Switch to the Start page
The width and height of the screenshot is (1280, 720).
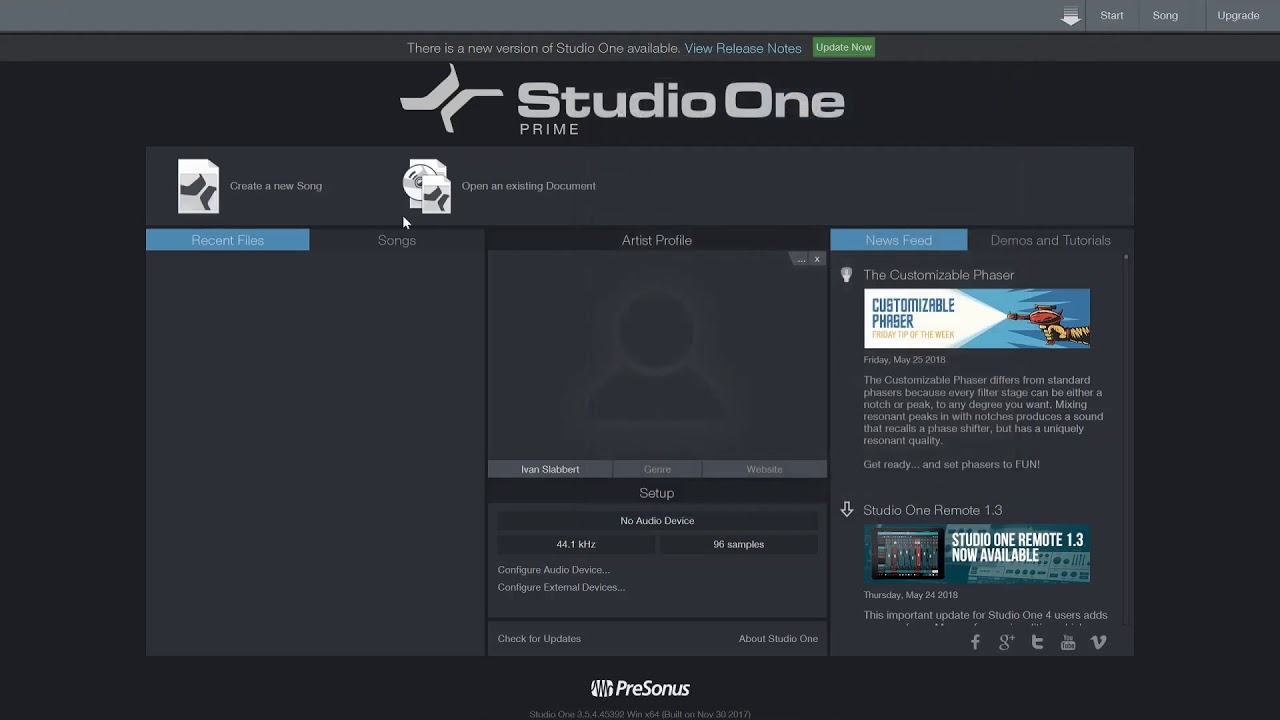(1112, 15)
